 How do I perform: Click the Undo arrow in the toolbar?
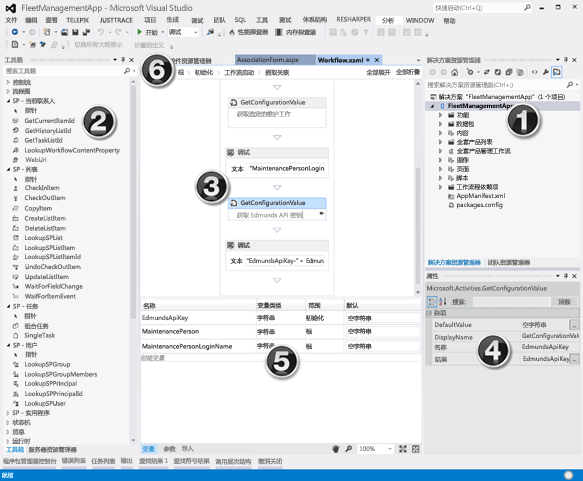point(101,32)
